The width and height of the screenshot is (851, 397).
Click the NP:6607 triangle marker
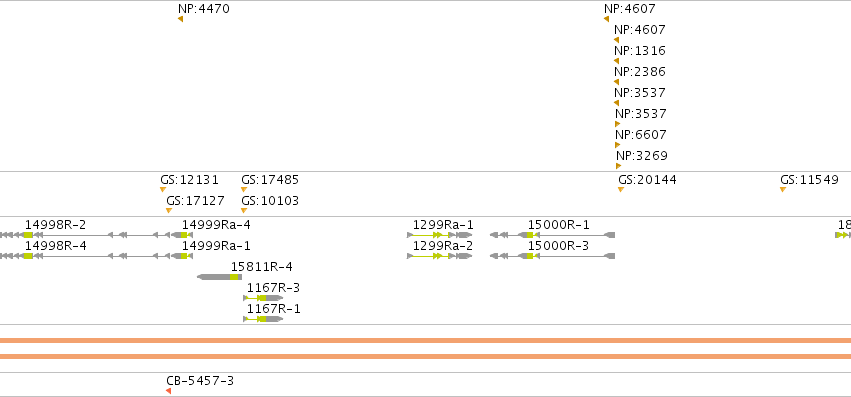click(x=618, y=145)
